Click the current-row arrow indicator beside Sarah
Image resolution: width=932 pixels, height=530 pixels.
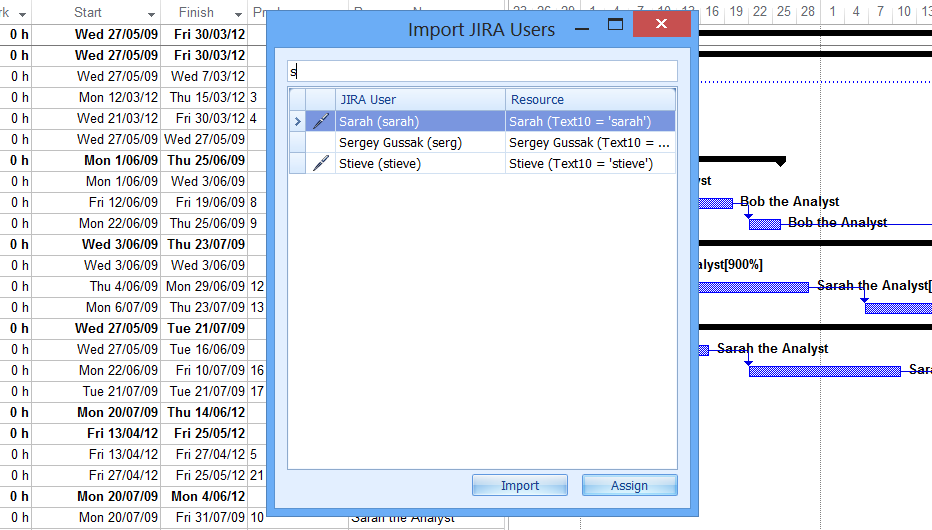[297, 122]
